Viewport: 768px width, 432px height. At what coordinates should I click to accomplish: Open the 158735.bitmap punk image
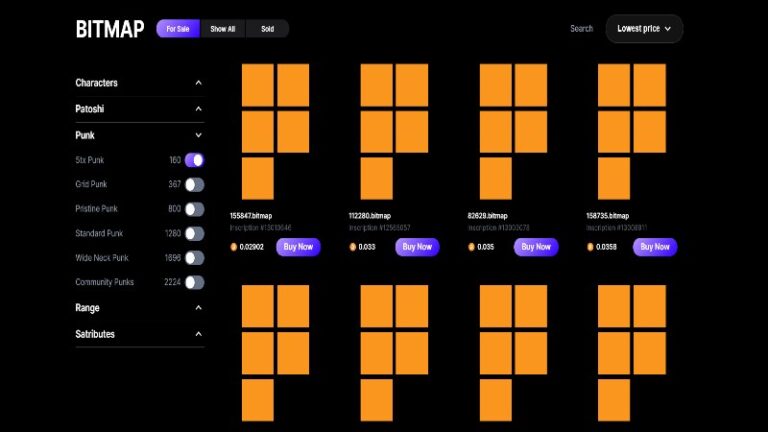click(631, 132)
